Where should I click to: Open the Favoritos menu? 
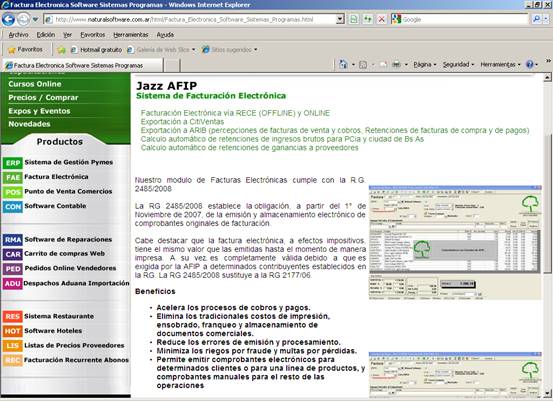pos(93,35)
